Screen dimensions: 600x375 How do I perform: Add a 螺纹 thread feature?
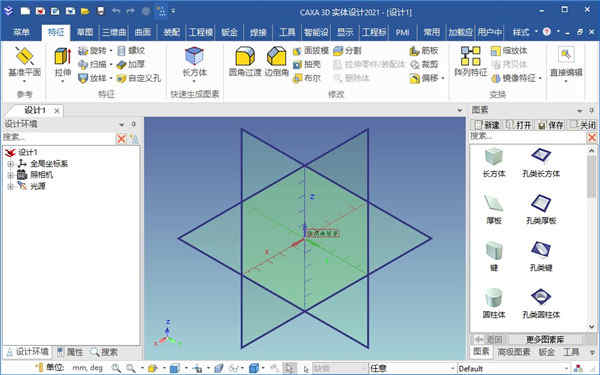pos(131,51)
